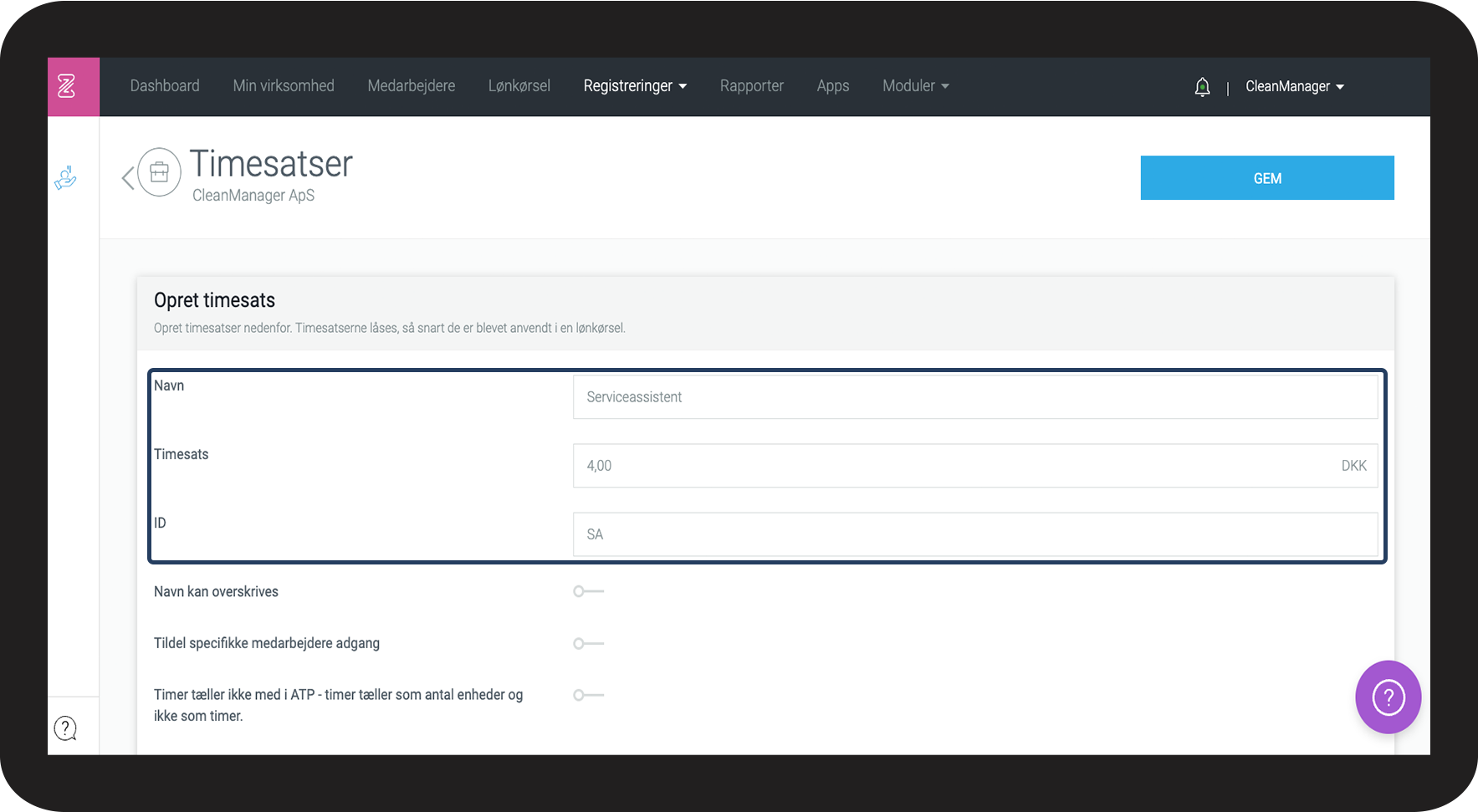
Task: Toggle the 'Timer tæller ikke med i ATP' switch
Action: [588, 695]
